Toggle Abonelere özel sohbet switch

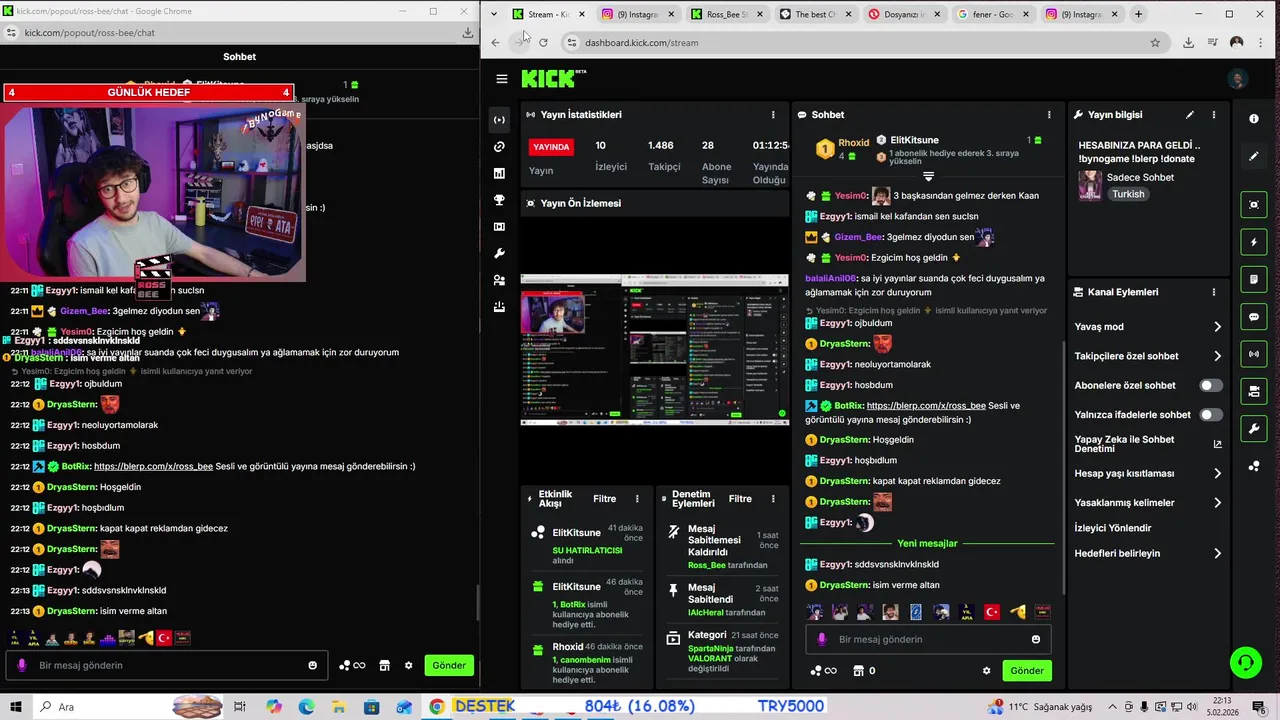1210,385
